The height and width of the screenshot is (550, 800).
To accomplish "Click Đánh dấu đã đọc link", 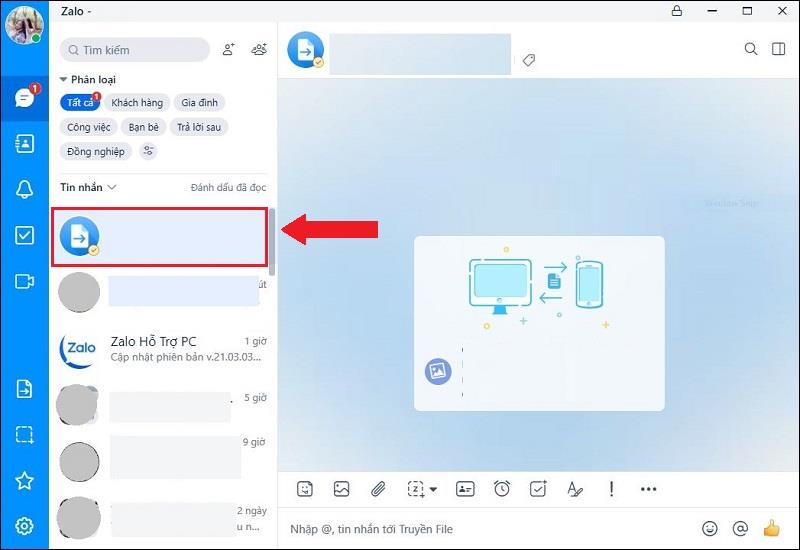I will click(228, 188).
